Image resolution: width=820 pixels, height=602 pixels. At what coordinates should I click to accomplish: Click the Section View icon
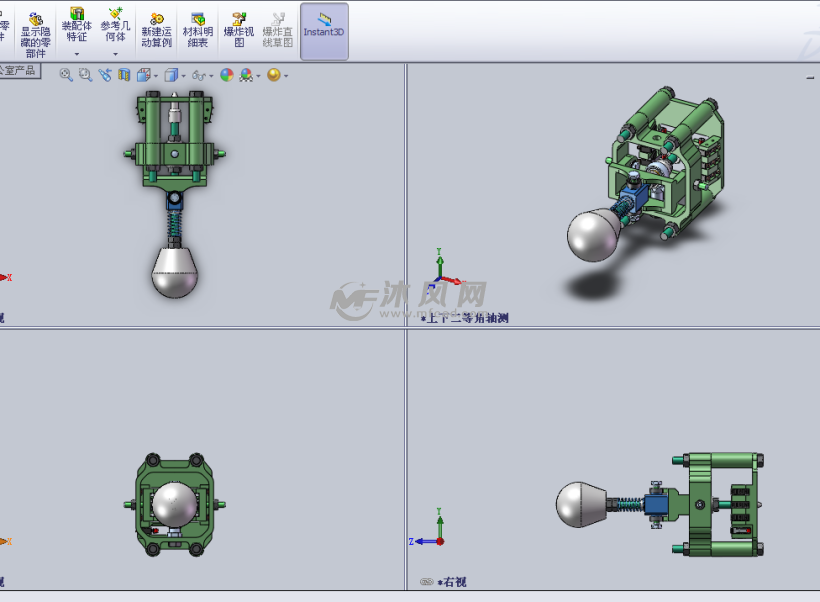tap(124, 75)
